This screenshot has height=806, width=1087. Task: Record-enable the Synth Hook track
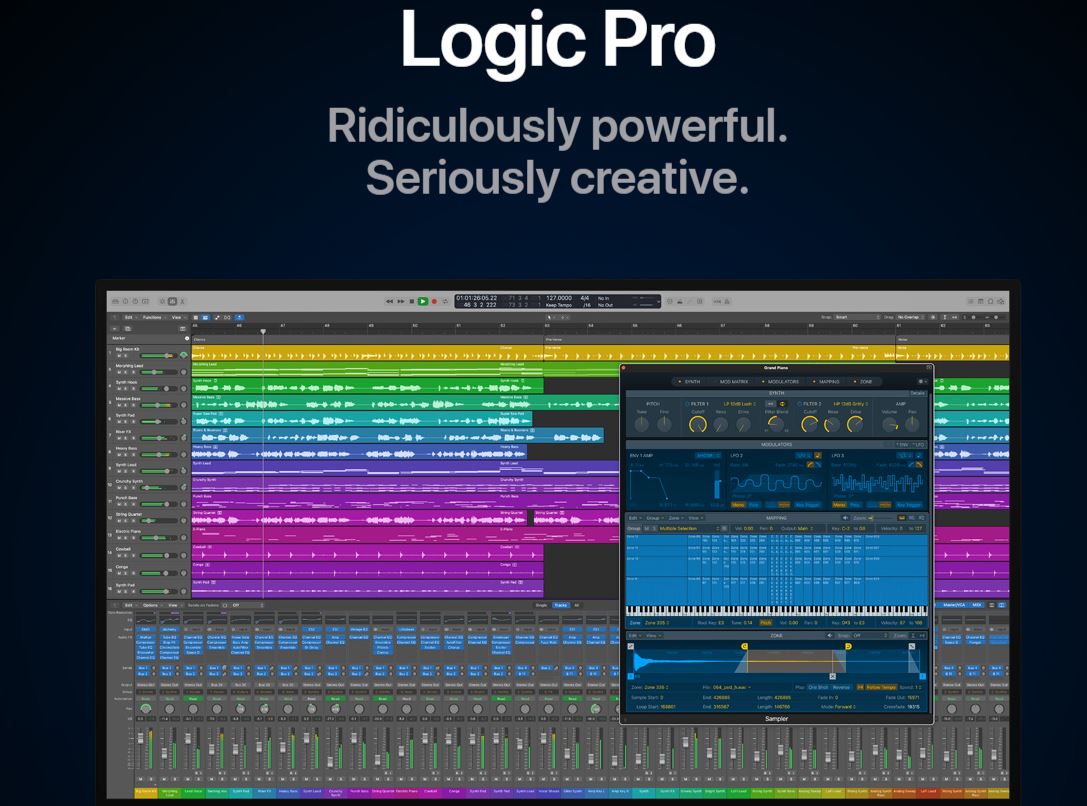coord(133,389)
